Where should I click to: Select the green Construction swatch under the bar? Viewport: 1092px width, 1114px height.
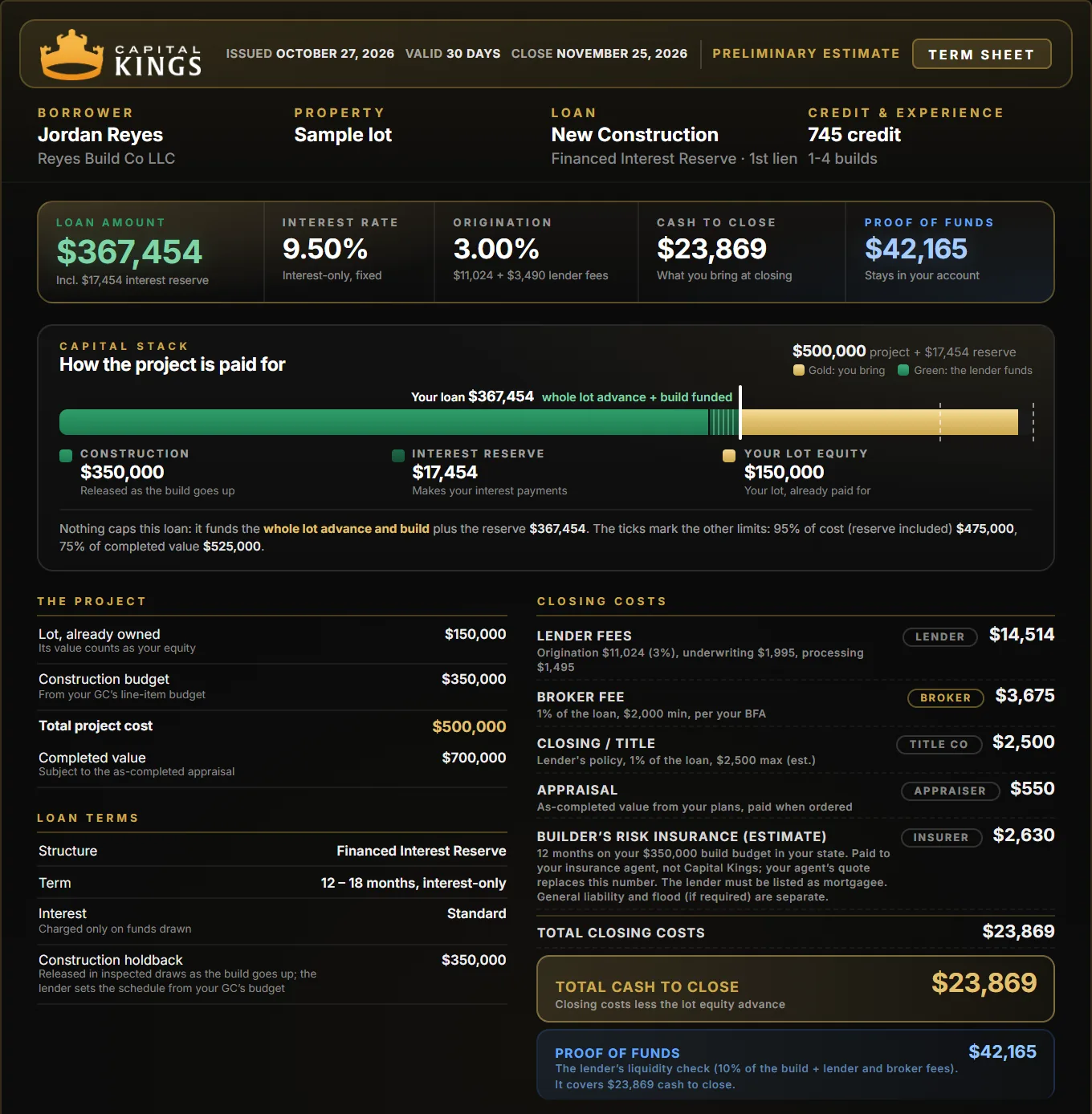66,456
